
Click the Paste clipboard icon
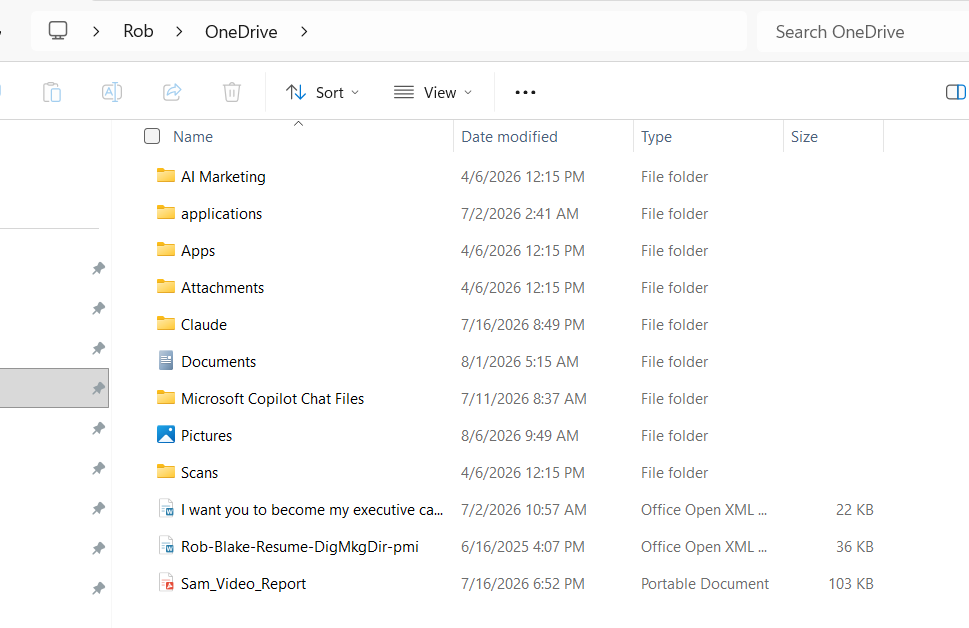pyautogui.click(x=52, y=92)
